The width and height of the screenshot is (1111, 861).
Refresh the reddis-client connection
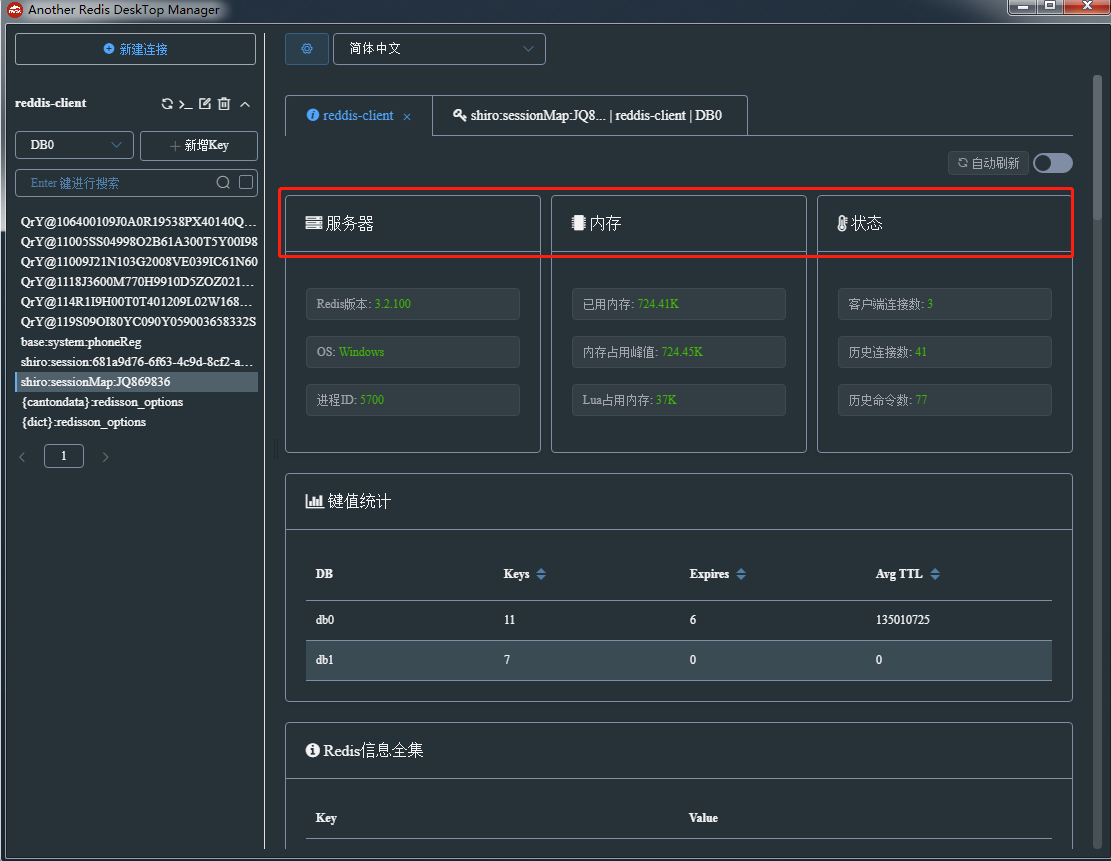tap(167, 103)
